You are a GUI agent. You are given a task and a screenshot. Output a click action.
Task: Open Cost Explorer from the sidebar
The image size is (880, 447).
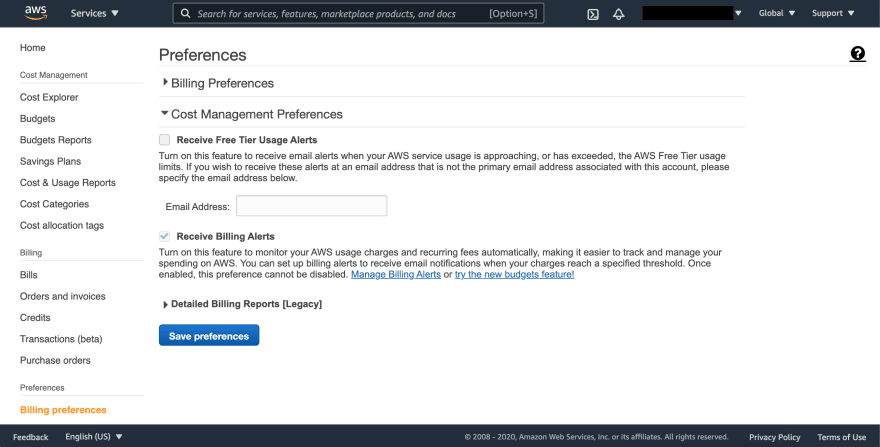[x=49, y=97]
